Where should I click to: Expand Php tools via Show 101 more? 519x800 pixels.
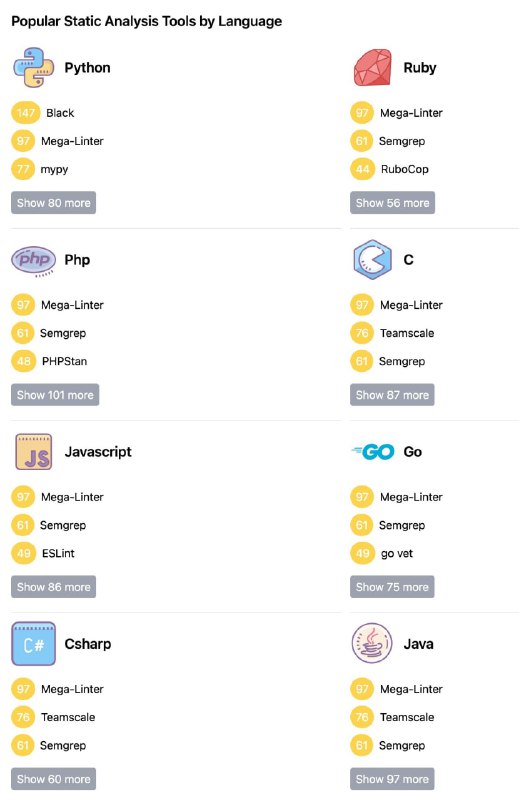[x=55, y=395]
